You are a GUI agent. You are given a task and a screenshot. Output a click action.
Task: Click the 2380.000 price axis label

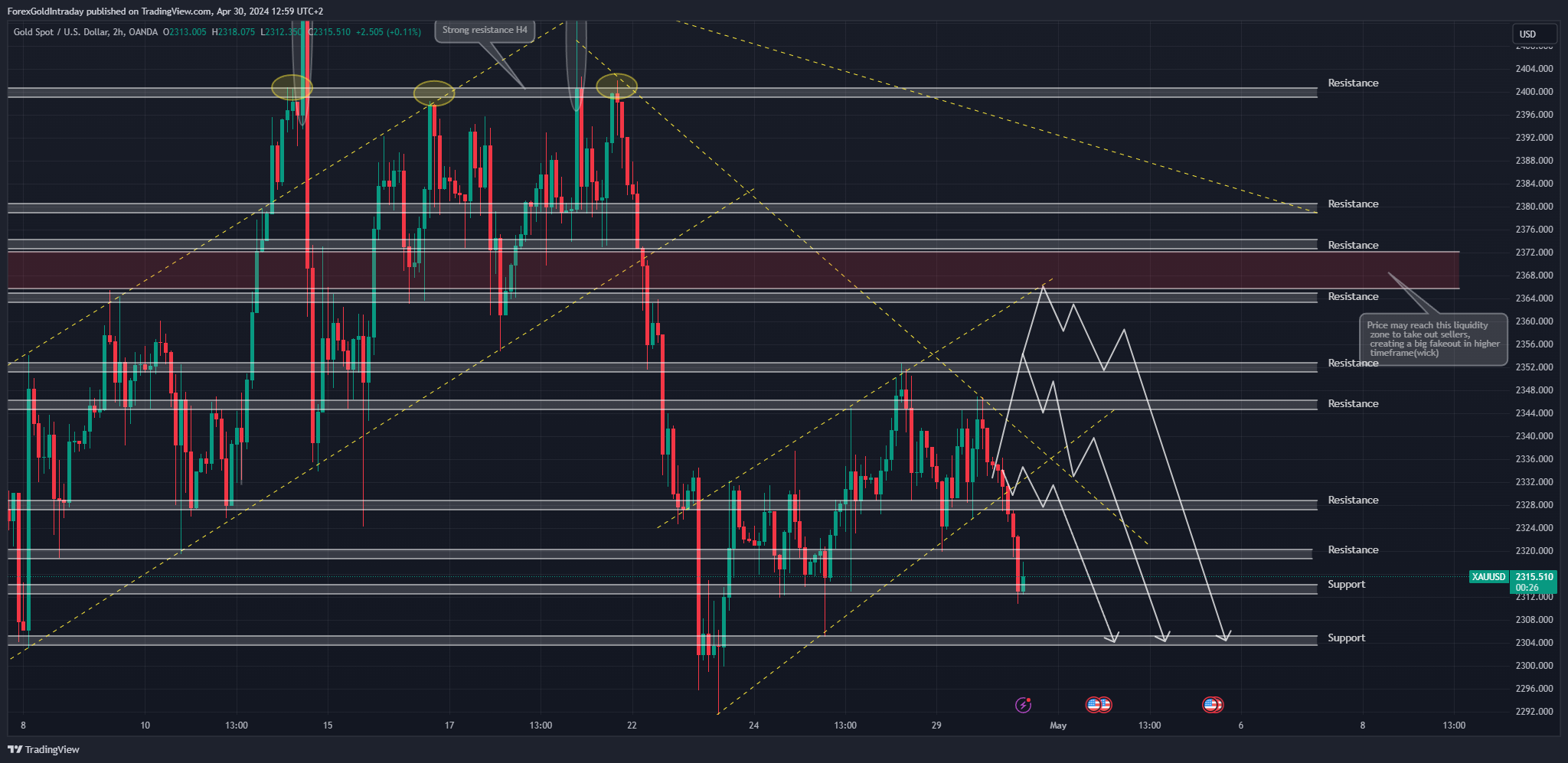coord(1534,207)
